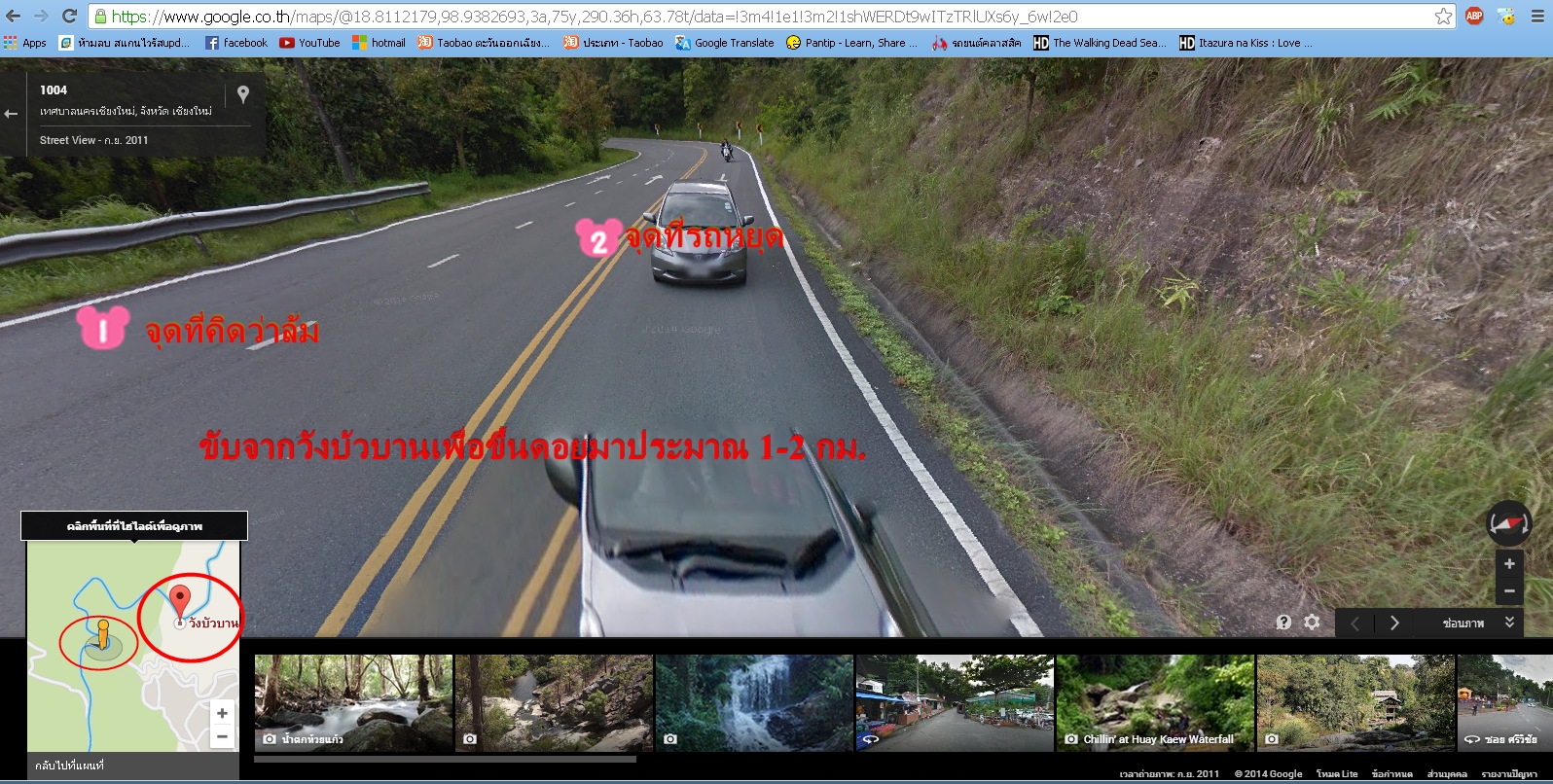Open the YouTube bookmark
Viewport: 1553px width, 784px height.
(309, 43)
